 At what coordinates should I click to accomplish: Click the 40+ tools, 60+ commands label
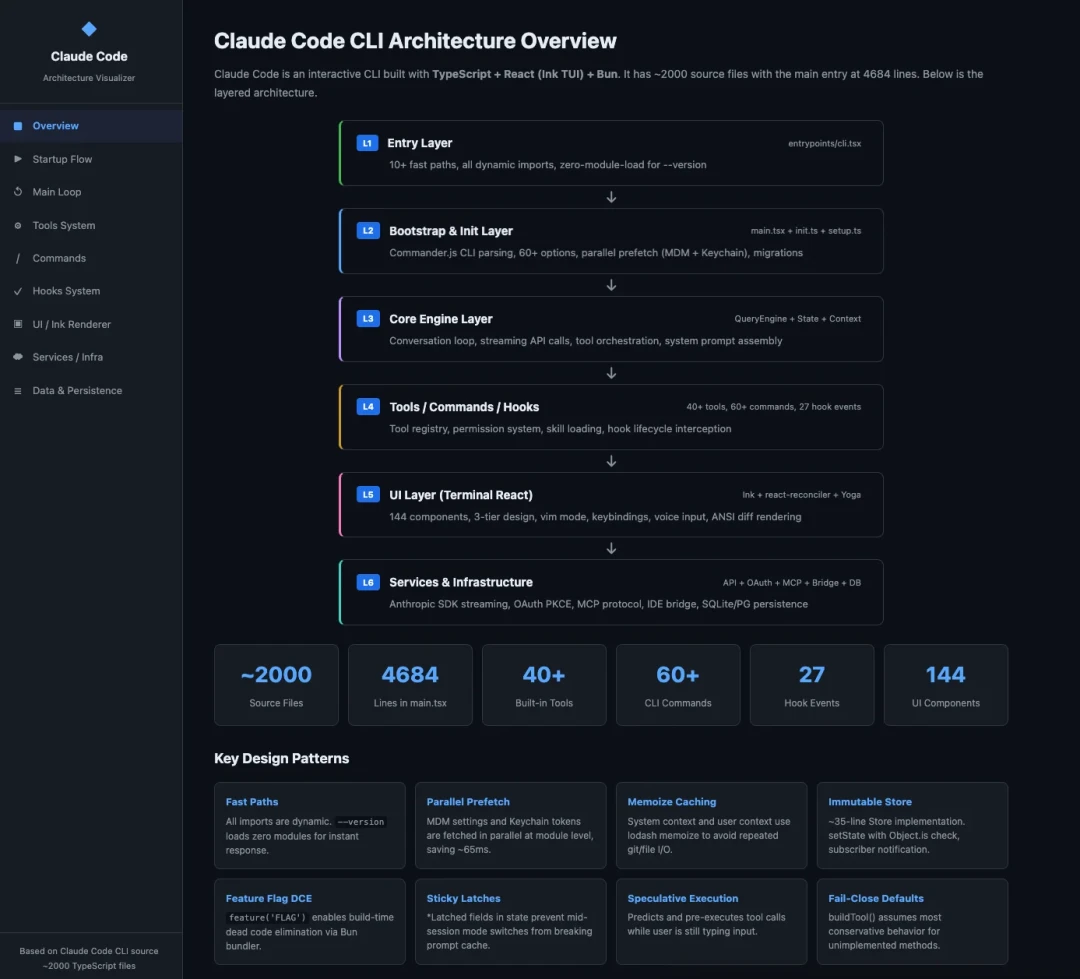coord(773,407)
